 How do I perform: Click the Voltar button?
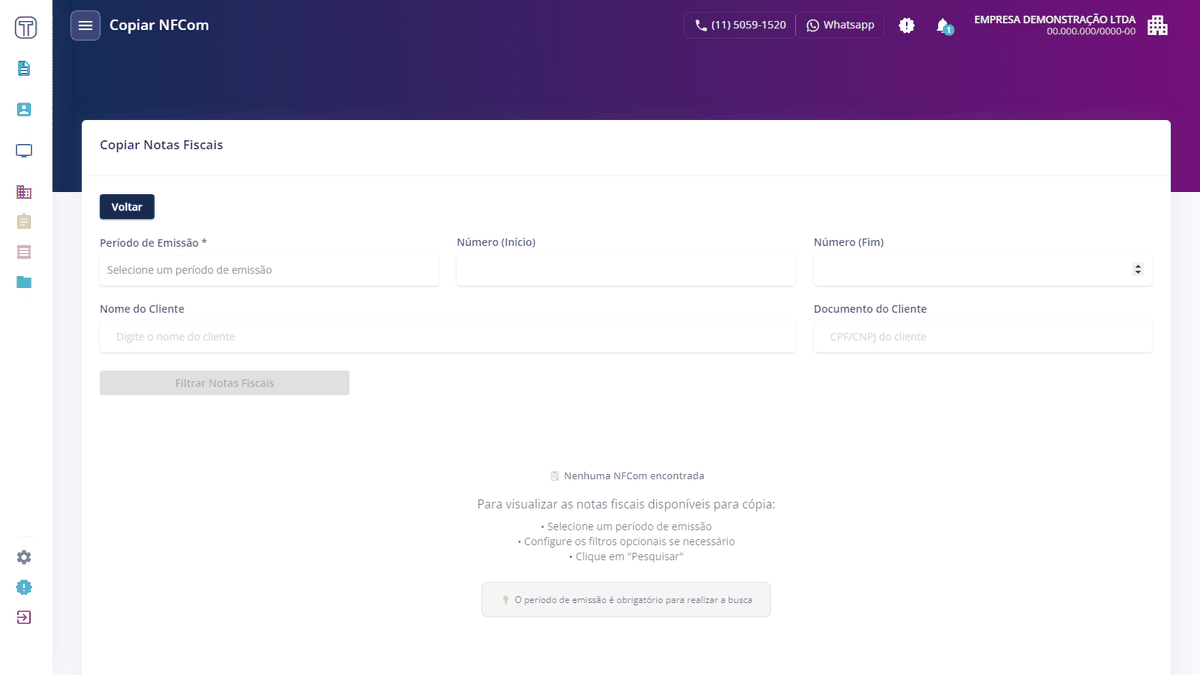coord(127,207)
